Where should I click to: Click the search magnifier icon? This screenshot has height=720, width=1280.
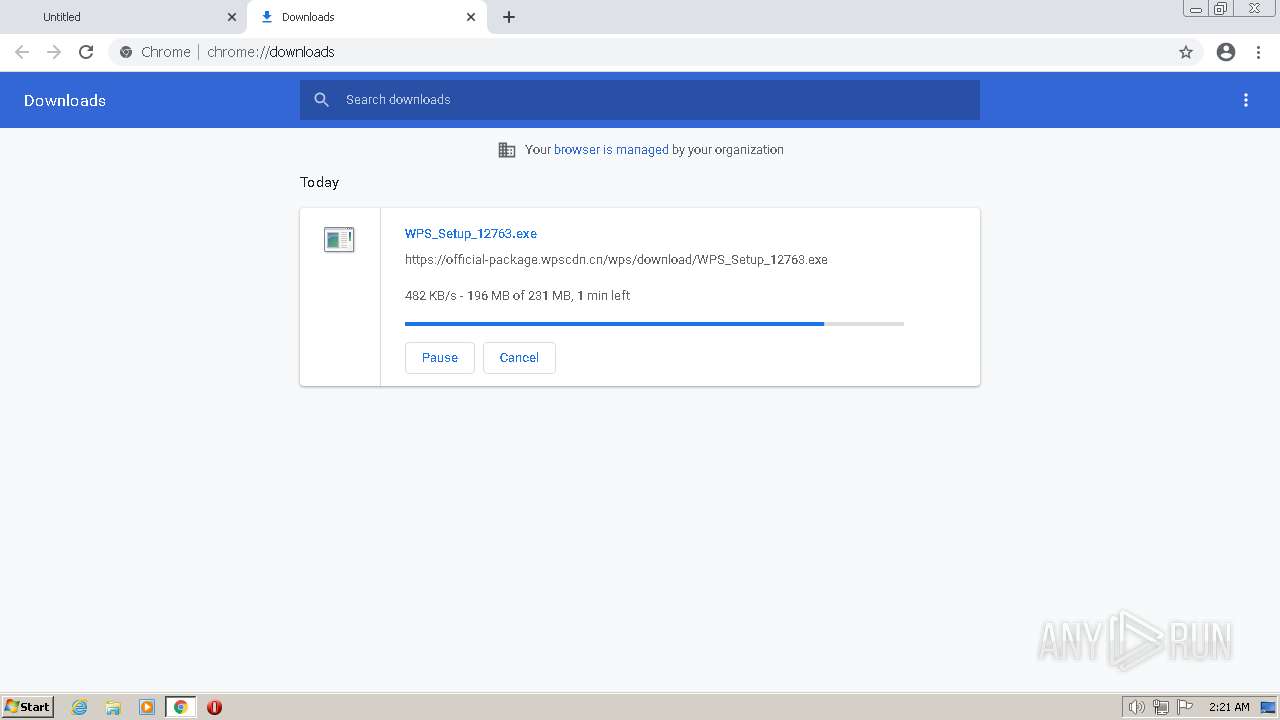coord(322,100)
